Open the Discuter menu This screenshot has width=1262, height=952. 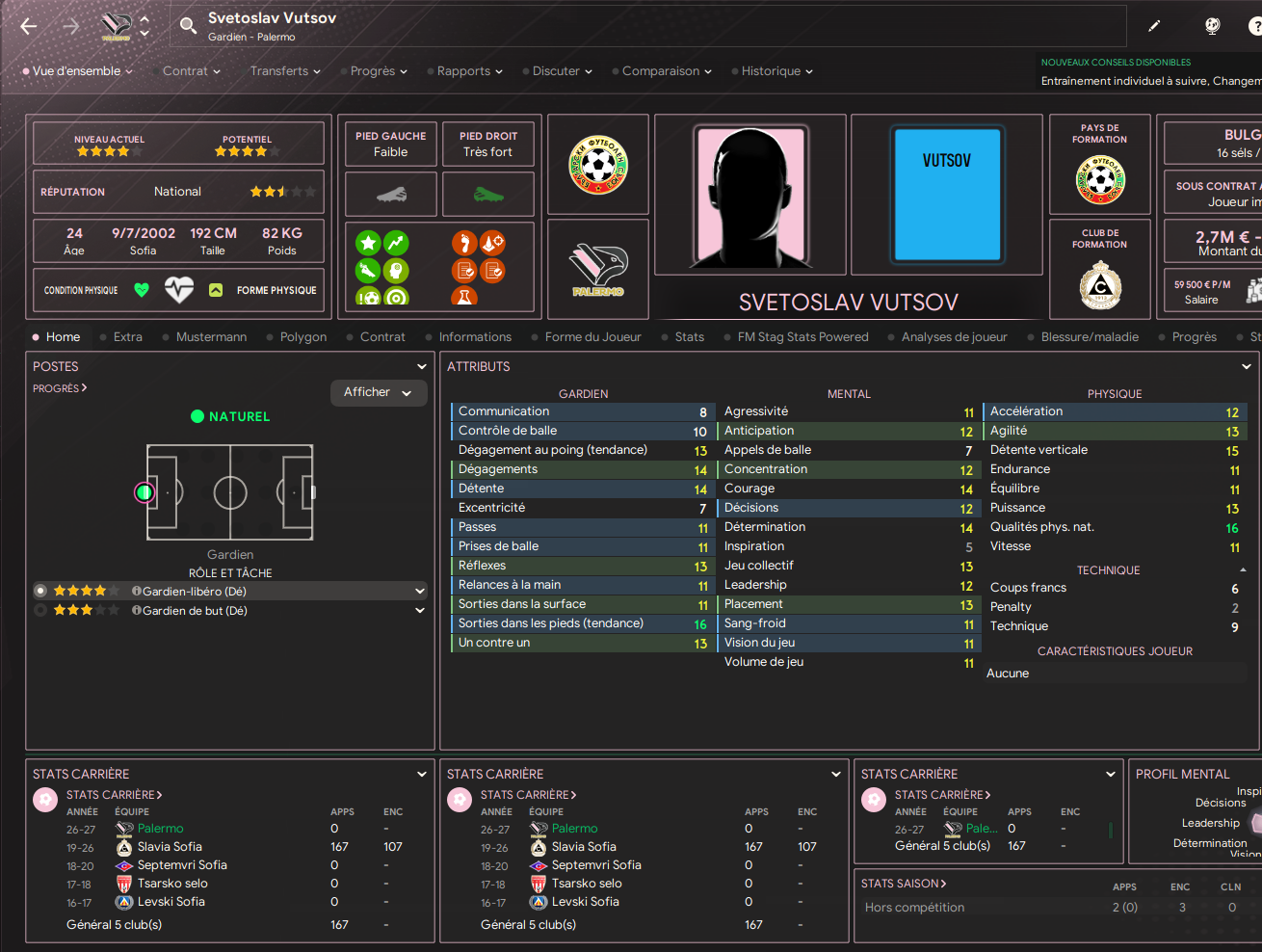[x=561, y=71]
